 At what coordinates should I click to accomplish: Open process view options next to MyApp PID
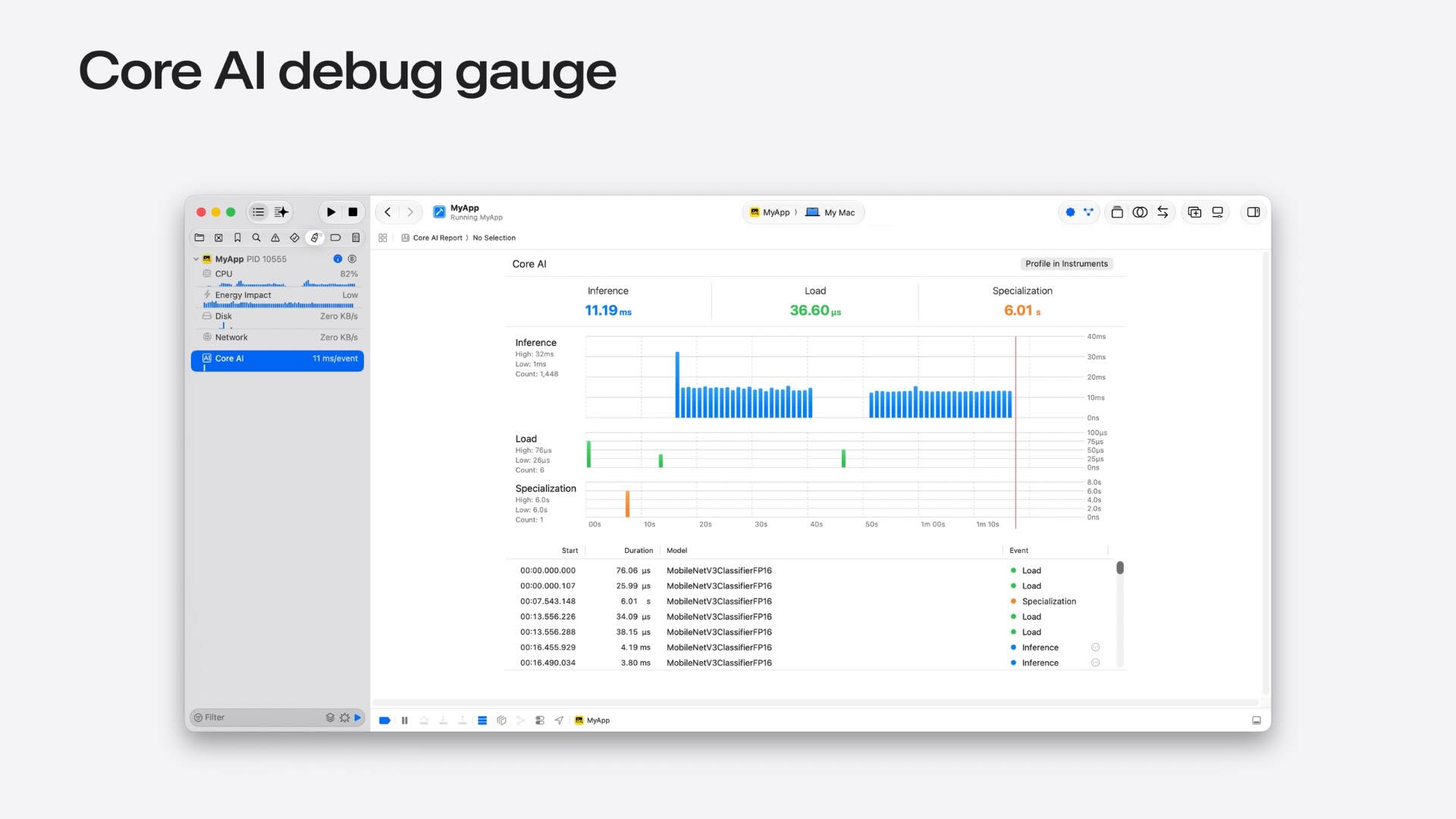click(x=352, y=259)
